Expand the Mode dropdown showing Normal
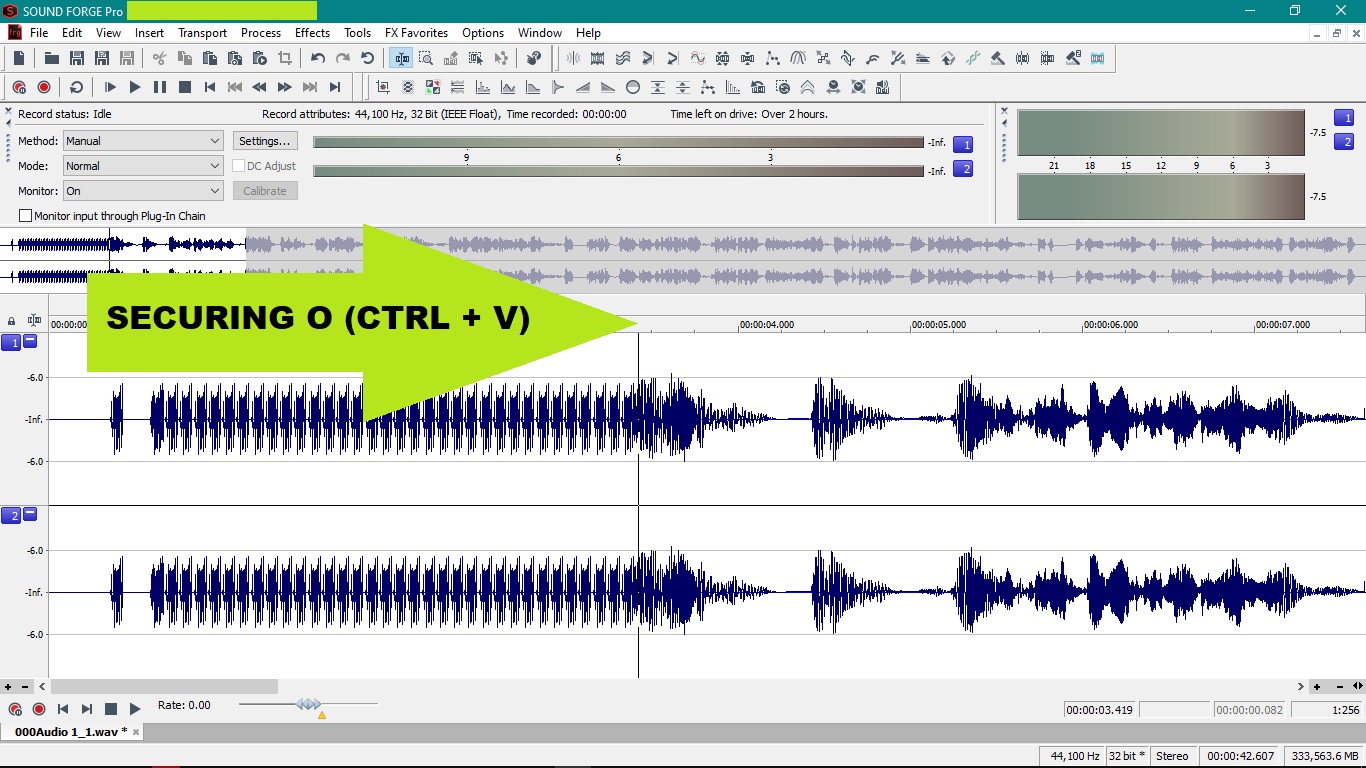Image resolution: width=1366 pixels, height=768 pixels. tap(143, 166)
